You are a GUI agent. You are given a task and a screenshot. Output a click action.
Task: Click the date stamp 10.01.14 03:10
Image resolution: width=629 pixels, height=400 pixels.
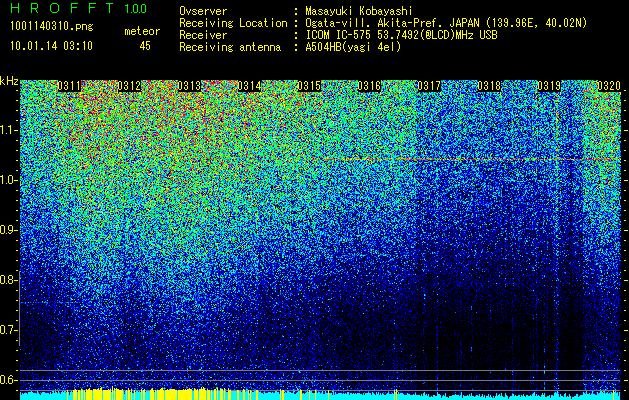point(51,46)
